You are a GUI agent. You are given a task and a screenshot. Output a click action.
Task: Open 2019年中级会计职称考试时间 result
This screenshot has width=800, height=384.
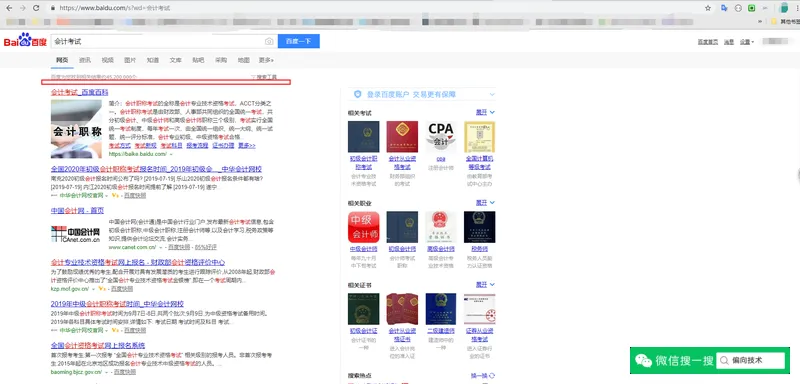(x=117, y=304)
